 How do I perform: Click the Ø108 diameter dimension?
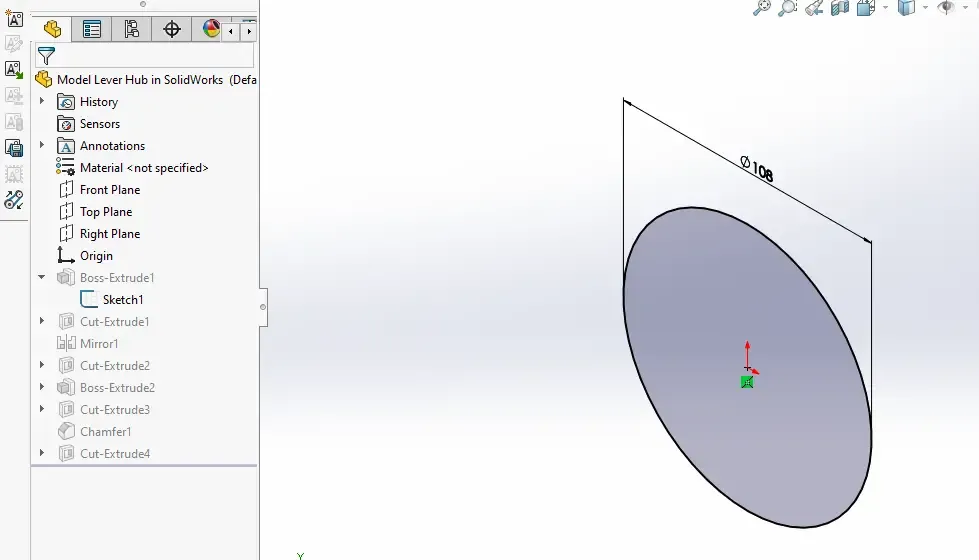pyautogui.click(x=757, y=169)
